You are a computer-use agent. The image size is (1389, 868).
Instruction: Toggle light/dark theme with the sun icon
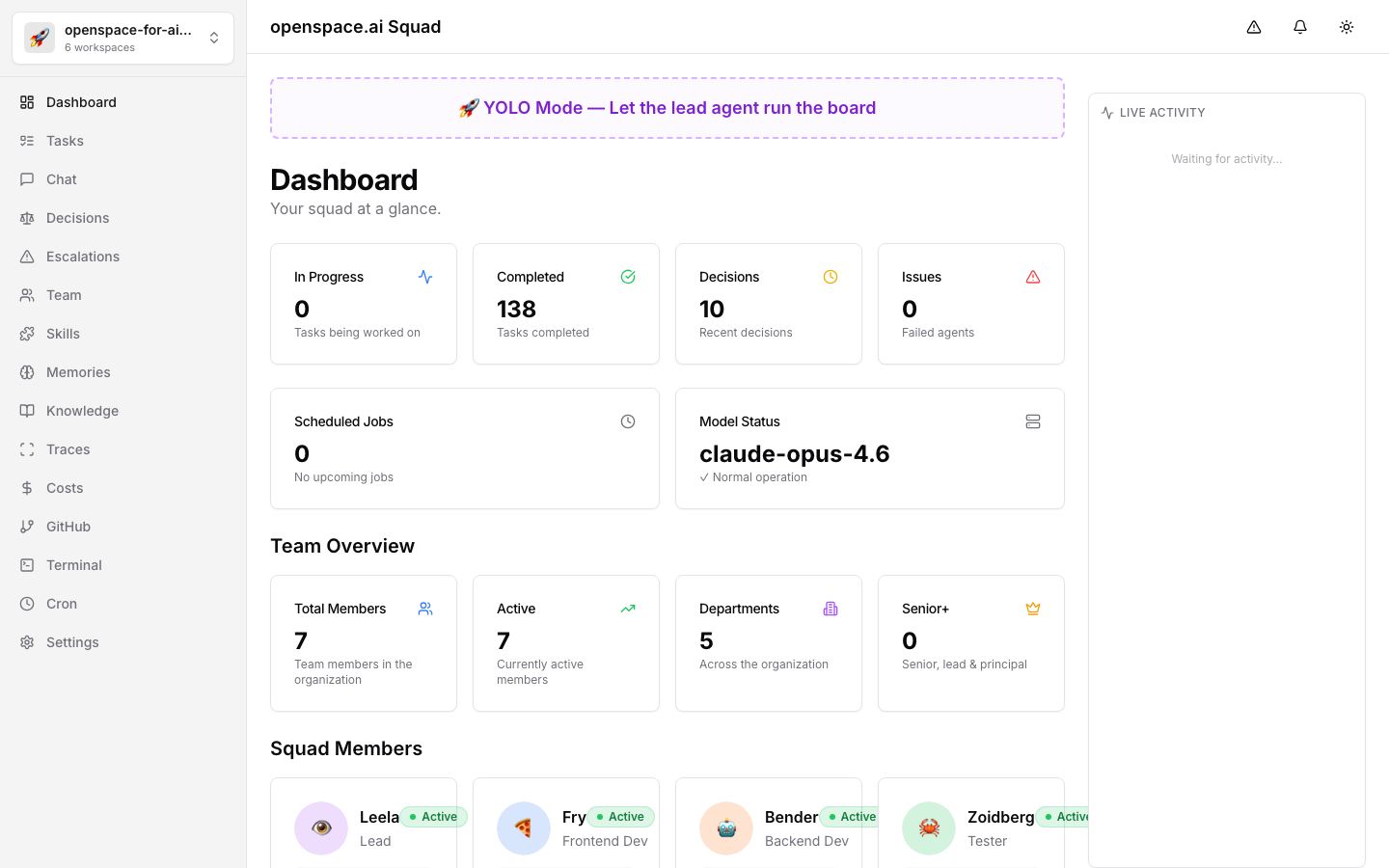click(1347, 27)
